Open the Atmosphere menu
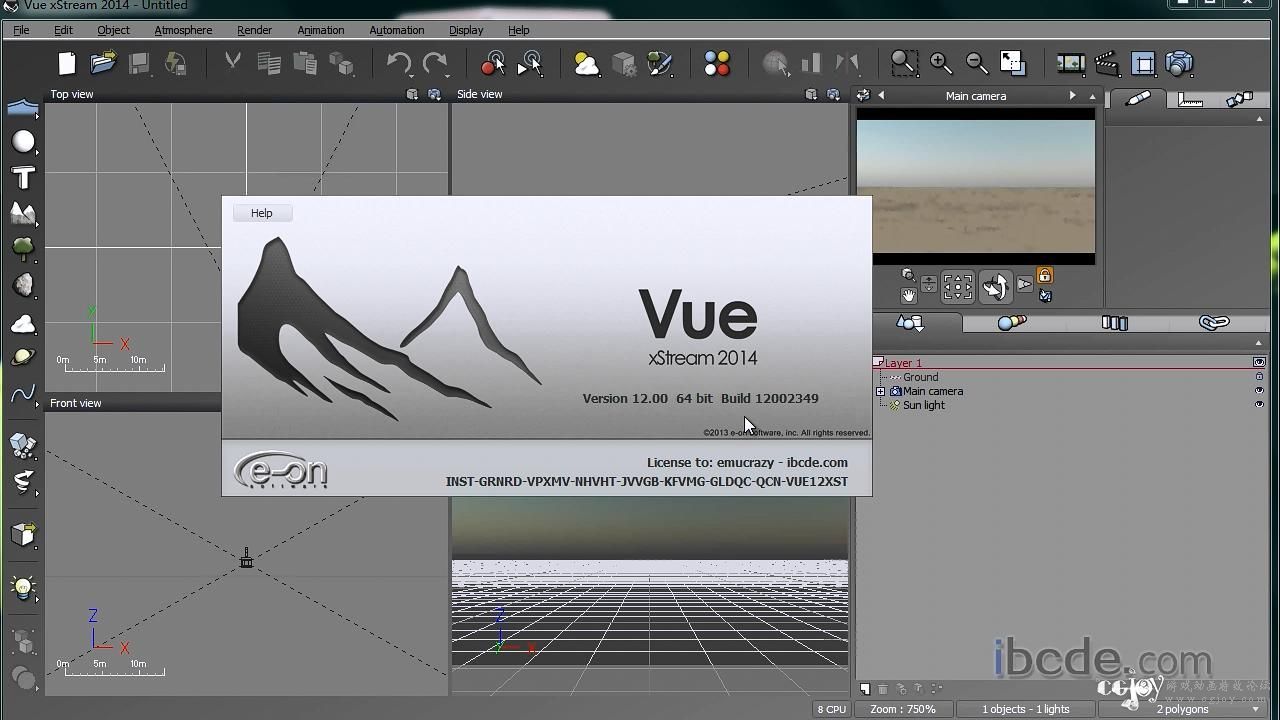This screenshot has width=1280, height=720. [183, 30]
